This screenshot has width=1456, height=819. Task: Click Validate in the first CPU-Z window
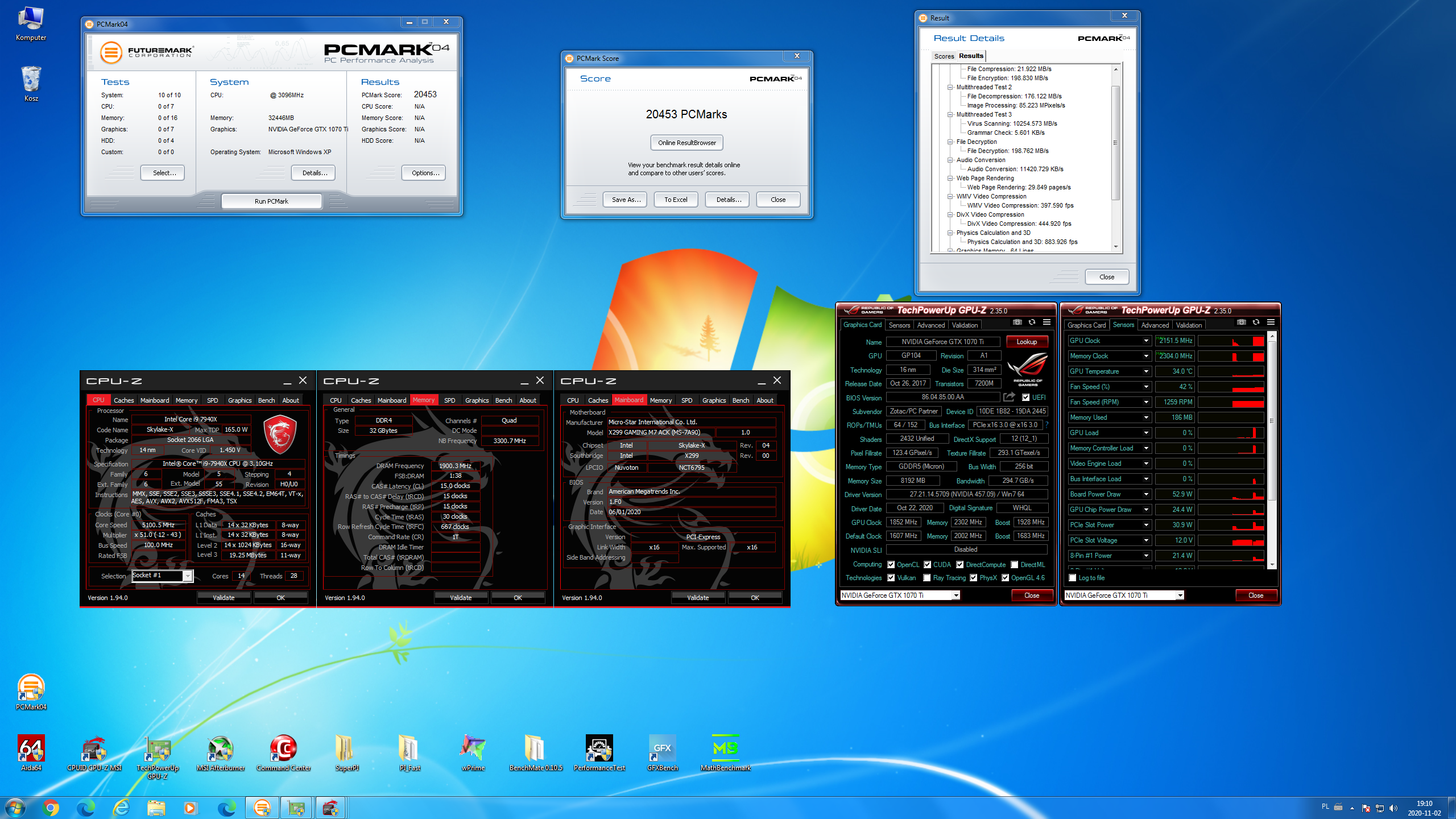224,598
